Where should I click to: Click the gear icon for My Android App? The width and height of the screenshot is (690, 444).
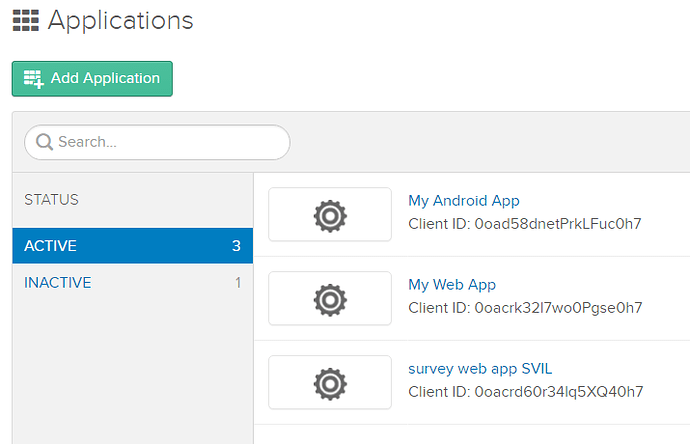(330, 215)
